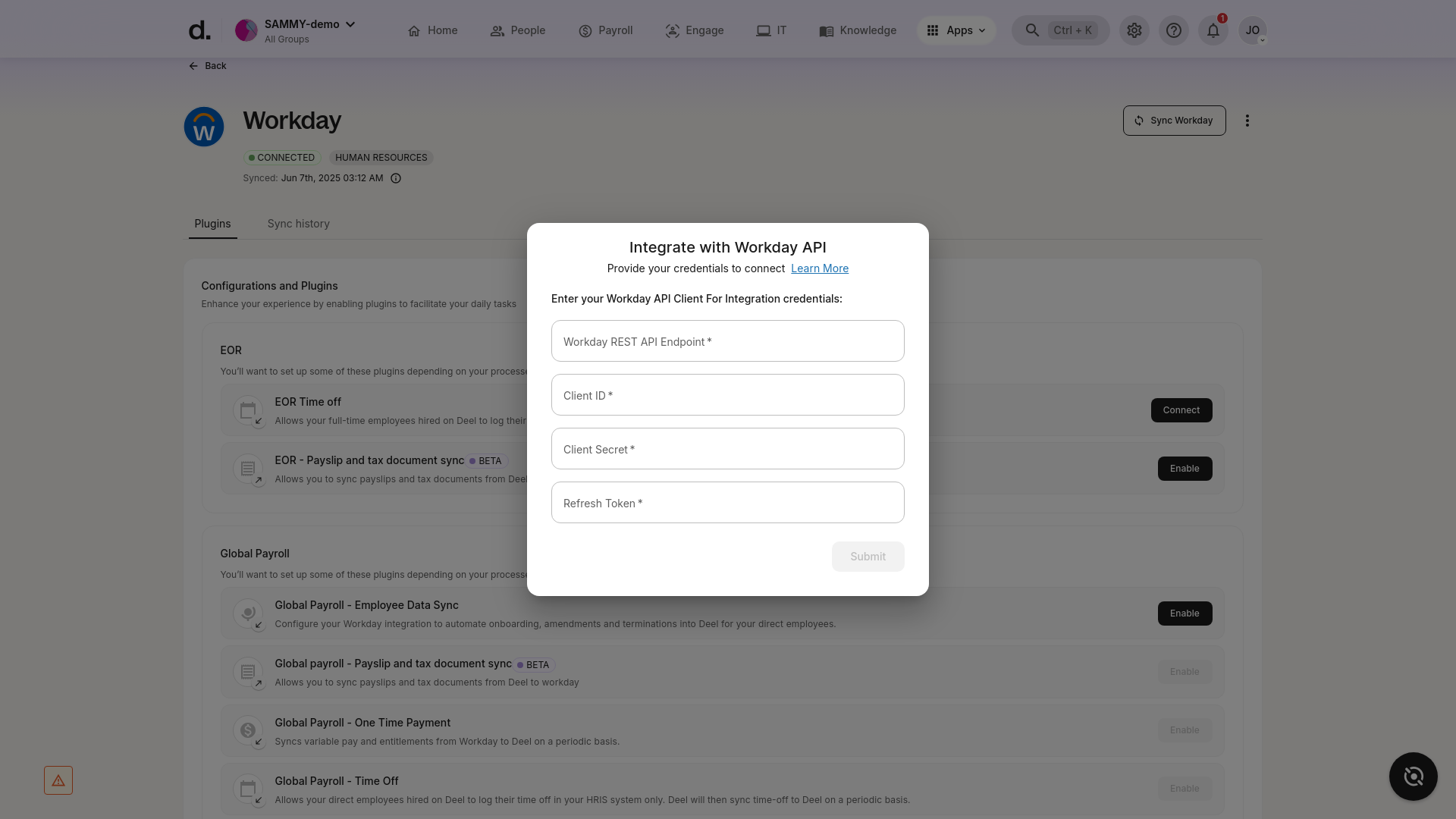The width and height of the screenshot is (1456, 819).
Task: Open the three-dot more options menu
Action: (1247, 121)
